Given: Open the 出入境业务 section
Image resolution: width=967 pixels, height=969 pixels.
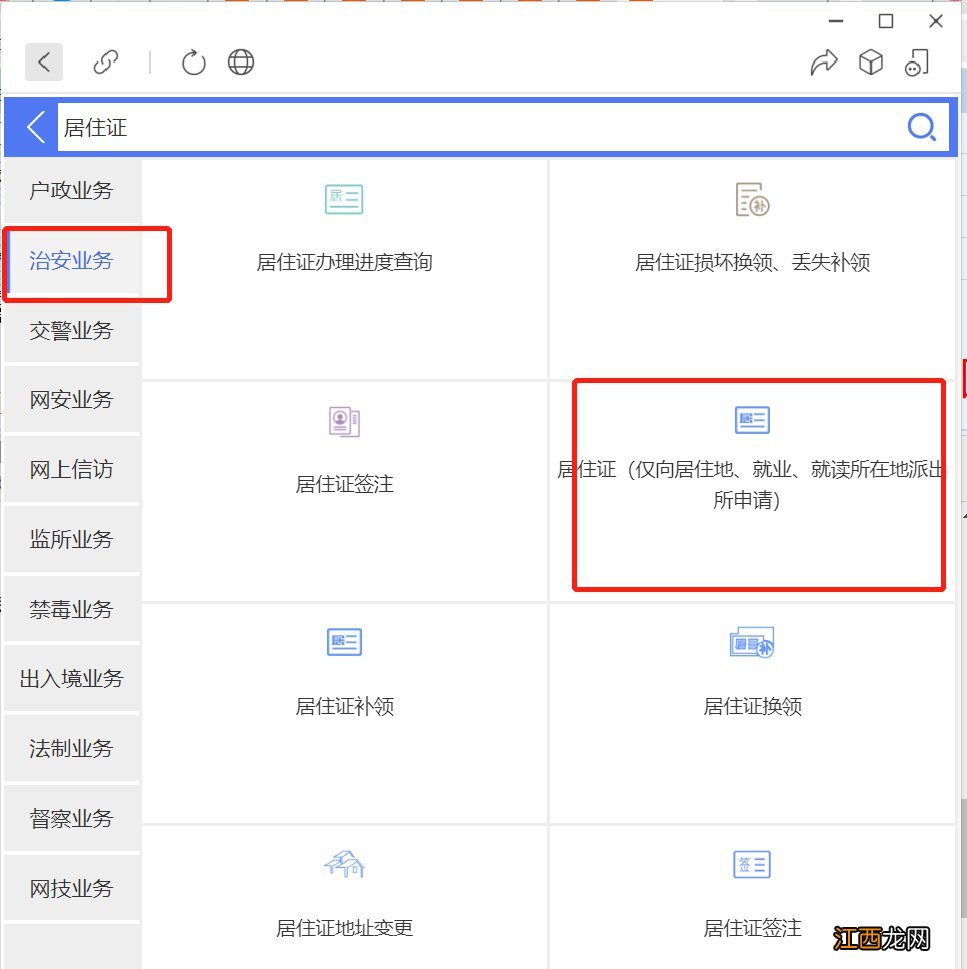Looking at the screenshot, I should pyautogui.click(x=72, y=678).
